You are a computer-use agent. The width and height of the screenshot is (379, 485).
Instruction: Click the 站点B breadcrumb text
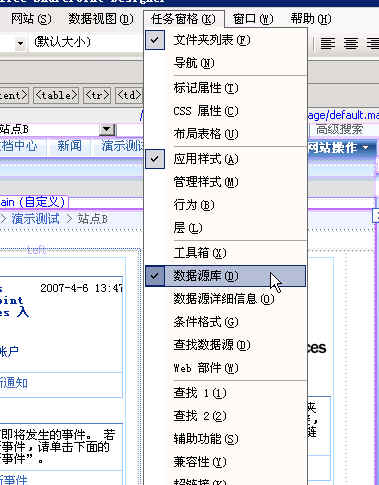[93, 219]
